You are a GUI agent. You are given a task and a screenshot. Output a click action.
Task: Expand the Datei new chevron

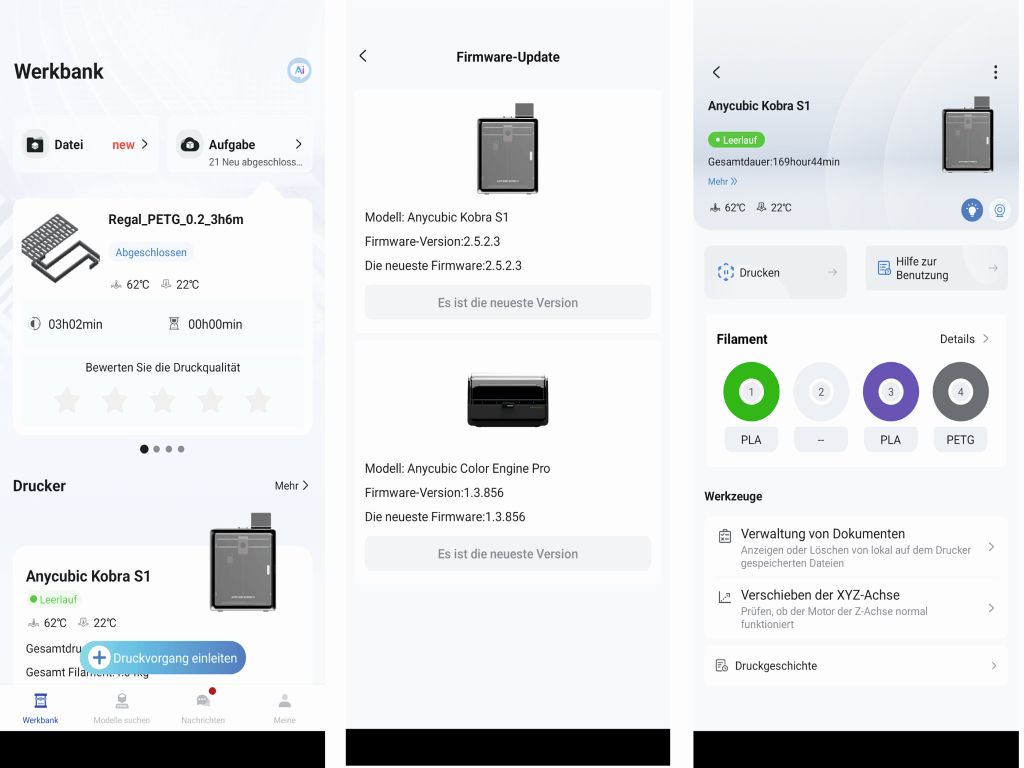pos(145,144)
